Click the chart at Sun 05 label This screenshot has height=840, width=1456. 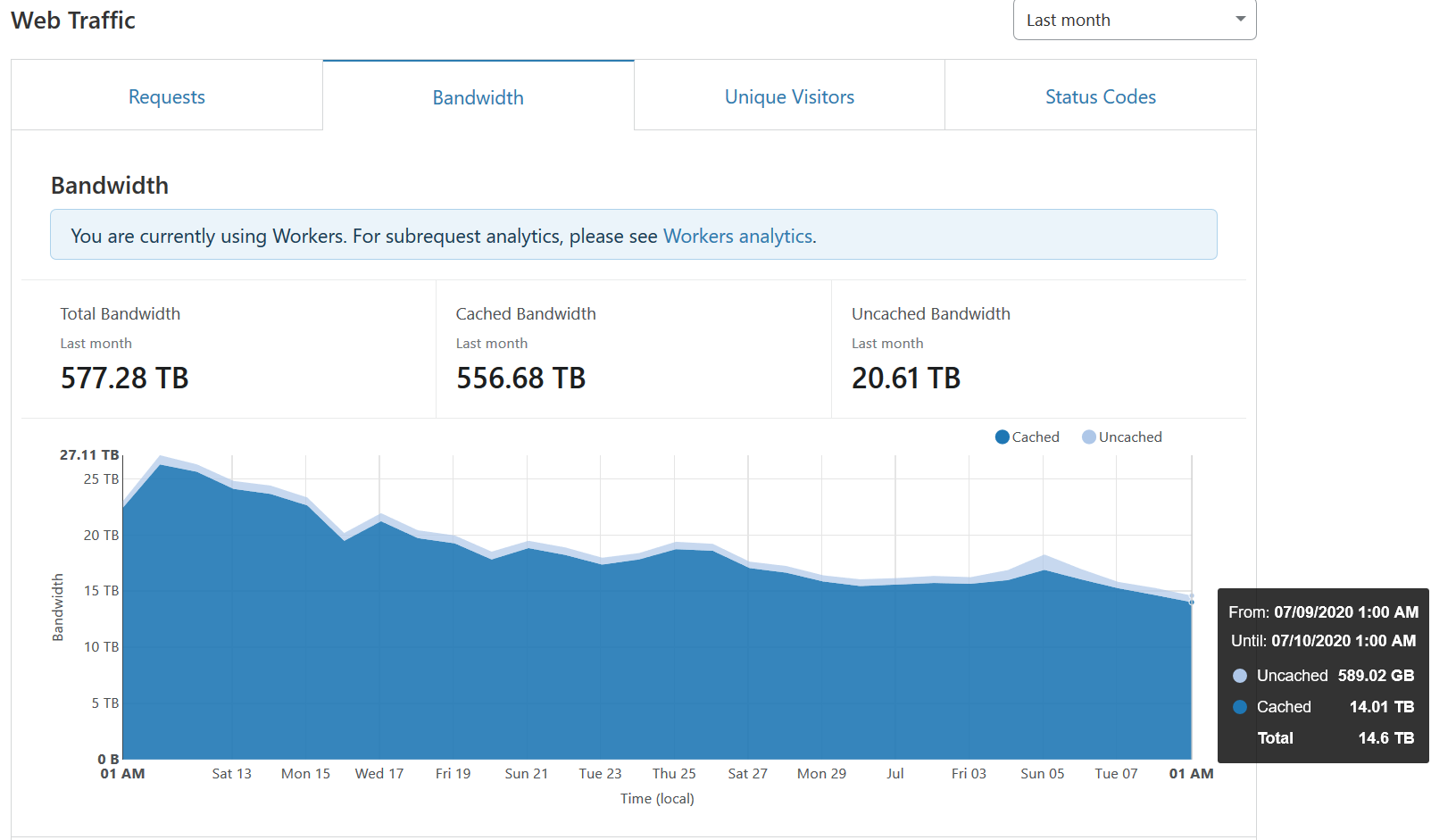(1043, 773)
